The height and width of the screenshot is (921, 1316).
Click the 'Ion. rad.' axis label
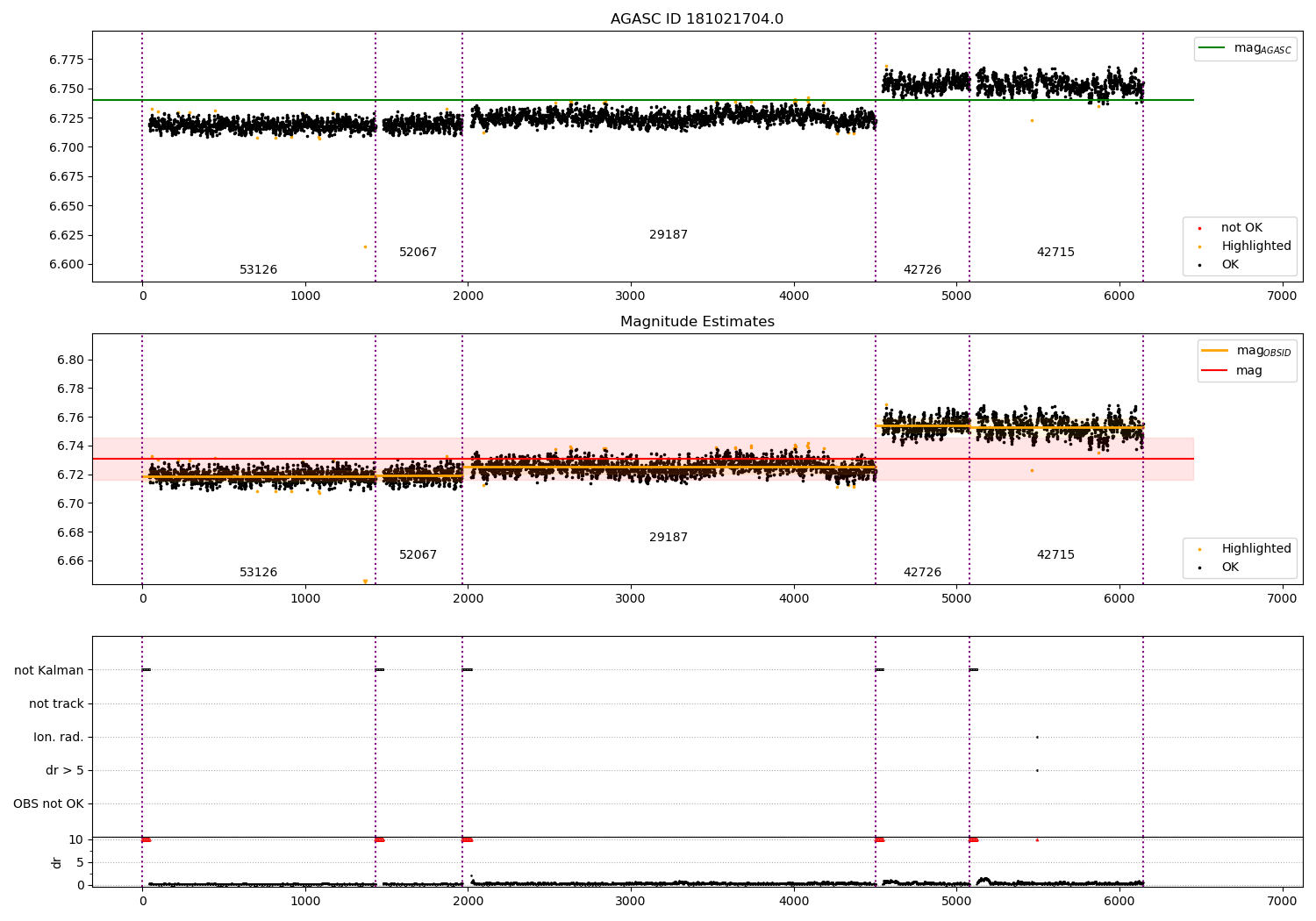tap(59, 737)
